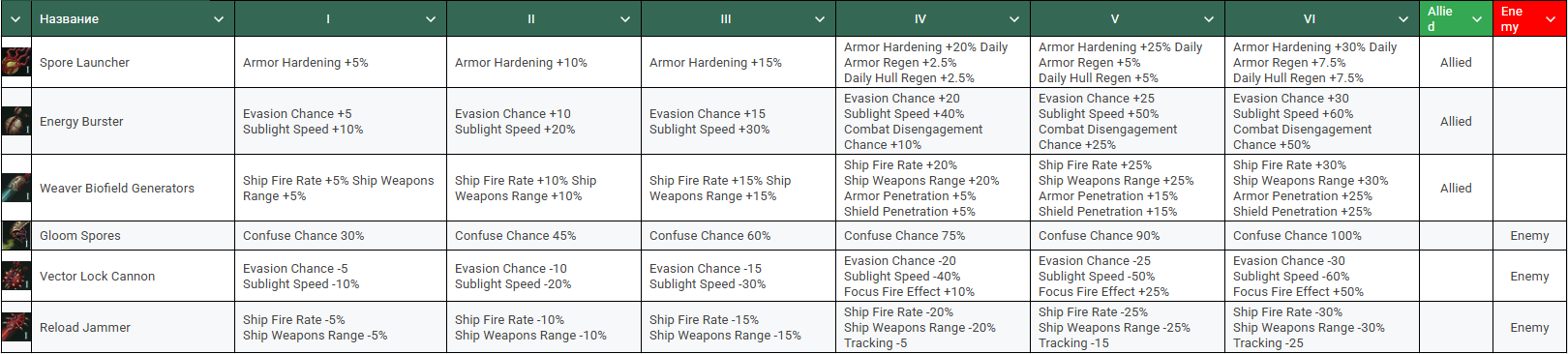Screen dimensions: 1568x354
Task: Click the Spore Launcher item icon
Action: coord(16,62)
